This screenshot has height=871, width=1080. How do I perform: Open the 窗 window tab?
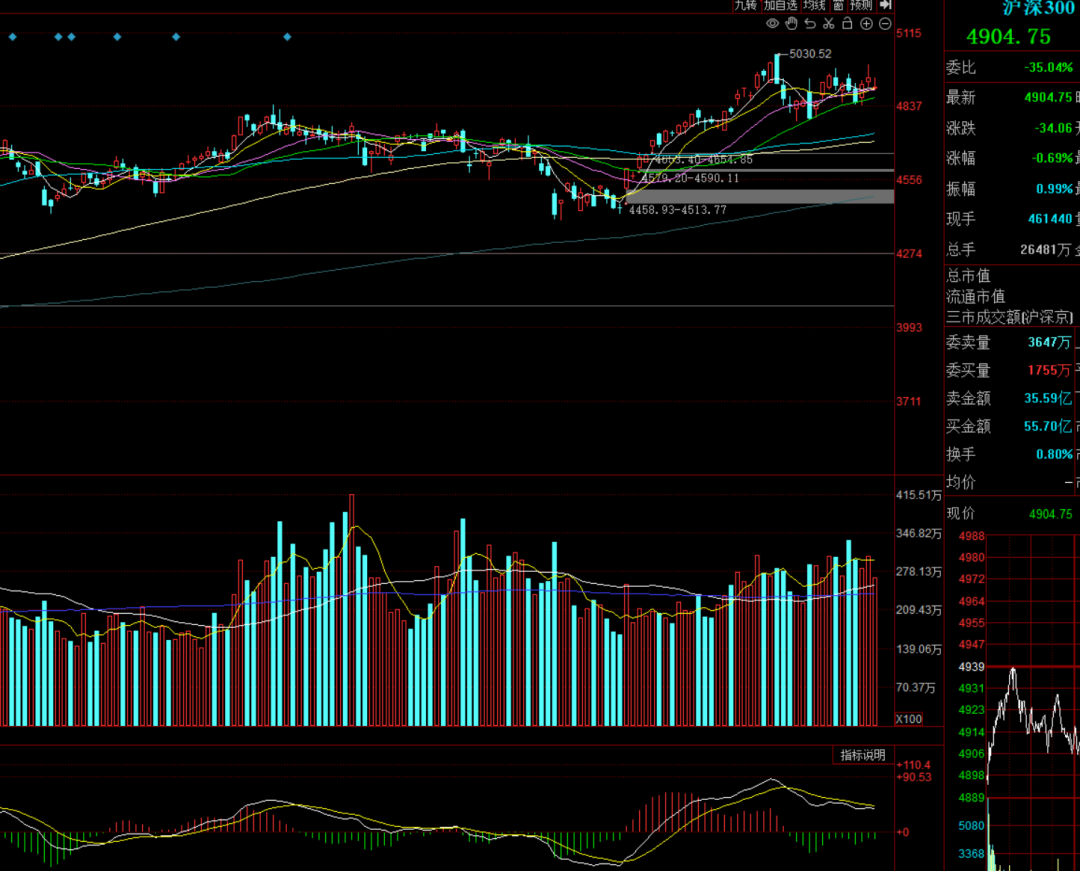(x=838, y=5)
